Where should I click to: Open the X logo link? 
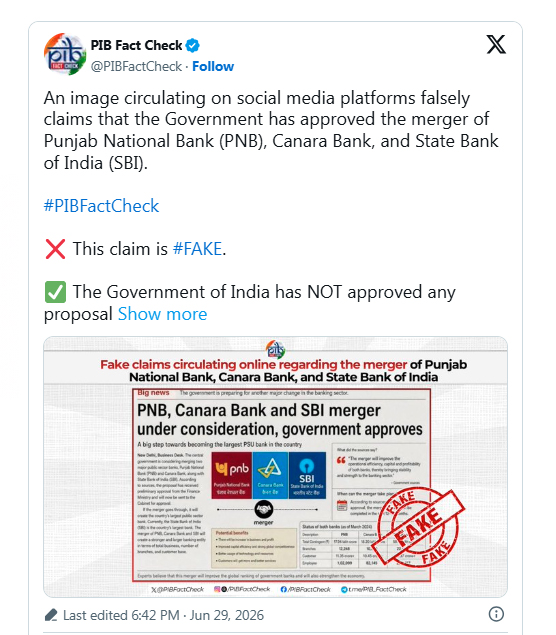click(496, 45)
